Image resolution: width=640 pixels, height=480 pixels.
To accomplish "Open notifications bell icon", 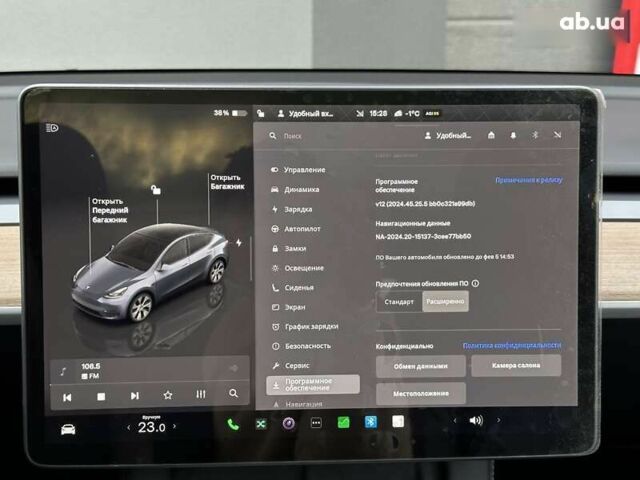I will pyautogui.click(x=513, y=135).
